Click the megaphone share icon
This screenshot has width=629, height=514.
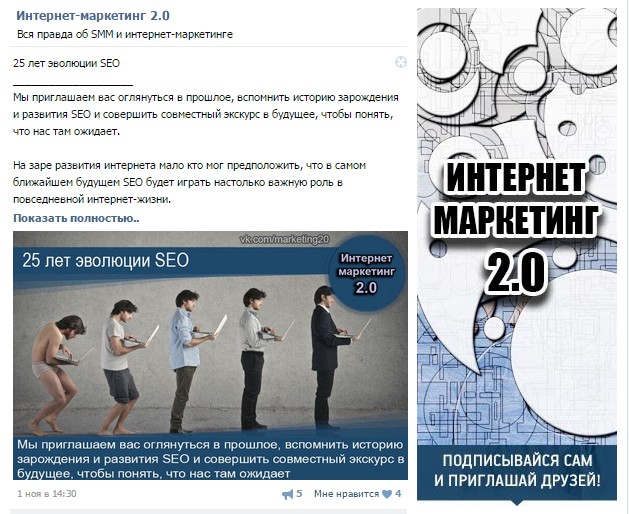(287, 494)
